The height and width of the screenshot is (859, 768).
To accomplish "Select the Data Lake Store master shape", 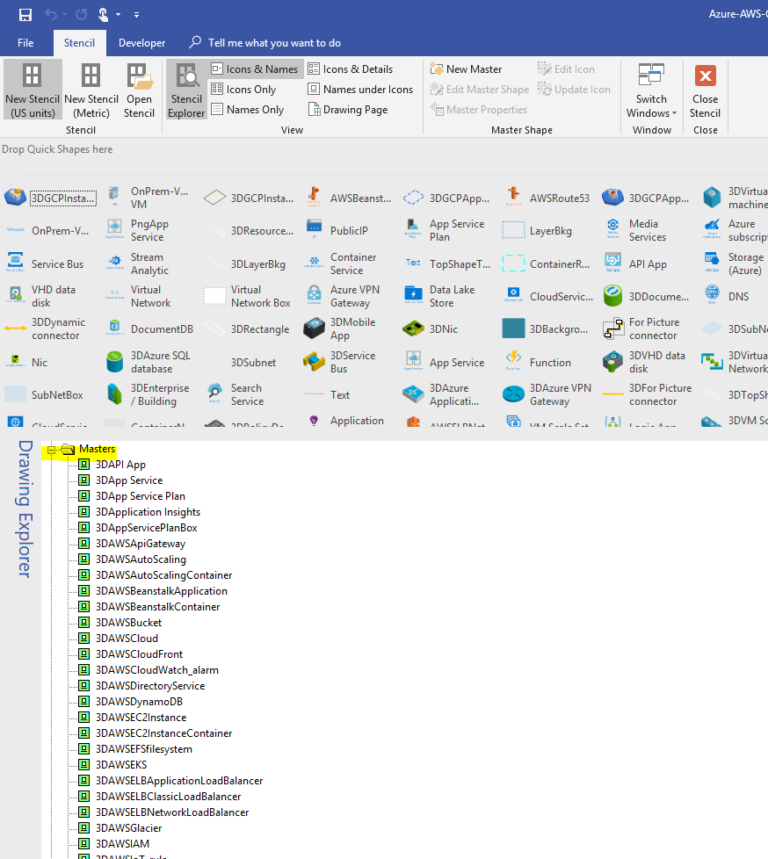I will (x=440, y=296).
